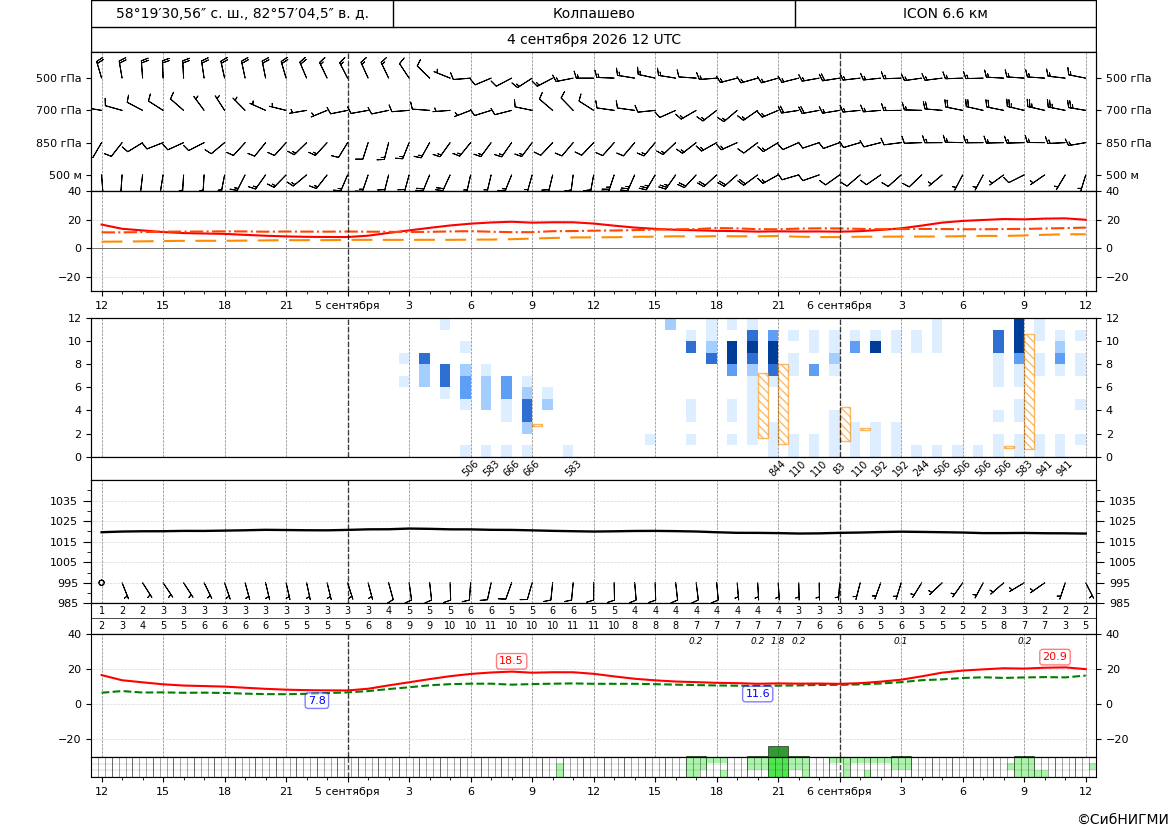Click the left 500 м wind level label
Screen dimensions: 1169x827
[x=66, y=175]
